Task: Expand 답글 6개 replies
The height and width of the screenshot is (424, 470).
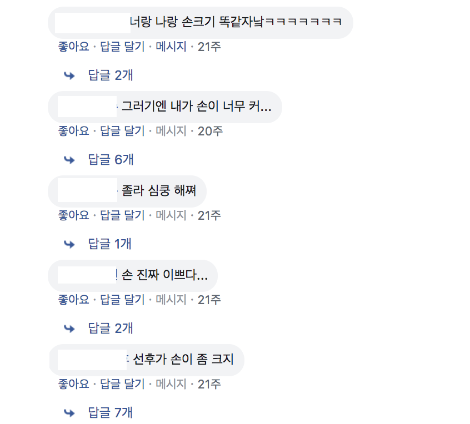Action: coord(111,160)
